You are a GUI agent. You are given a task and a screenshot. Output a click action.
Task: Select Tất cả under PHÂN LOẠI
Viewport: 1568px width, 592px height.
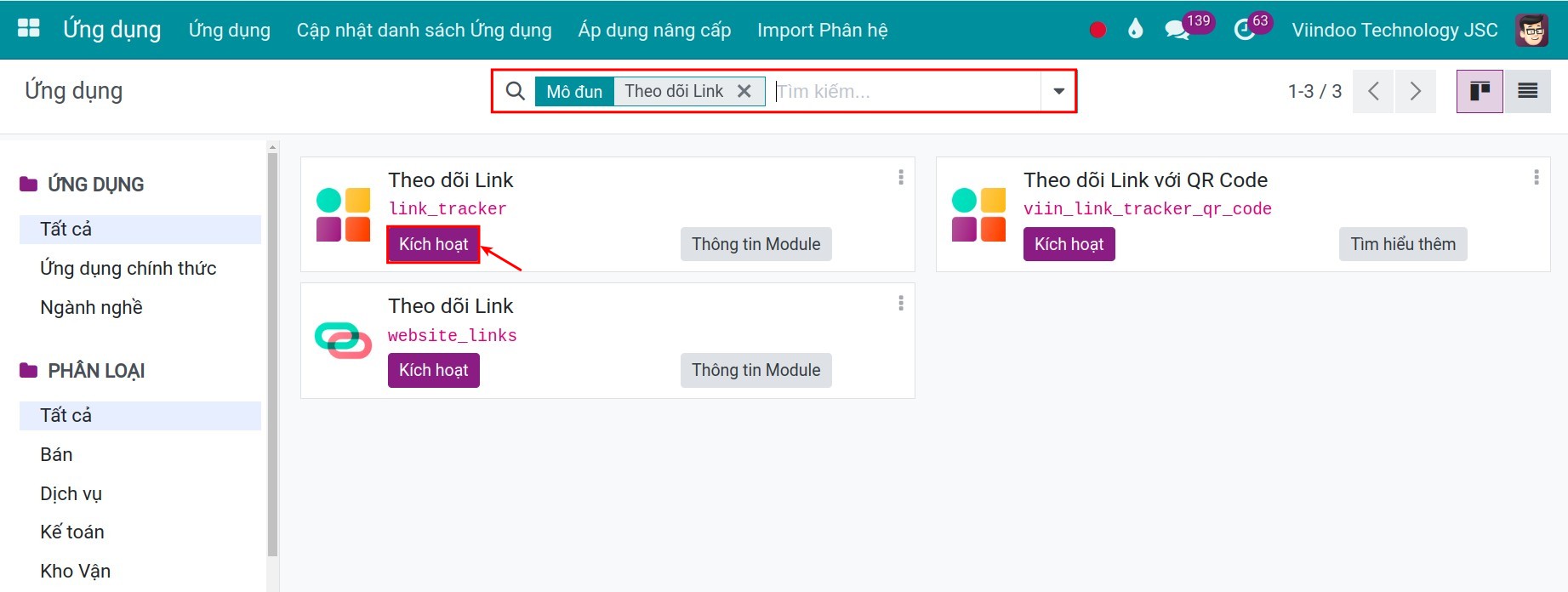[140, 416]
